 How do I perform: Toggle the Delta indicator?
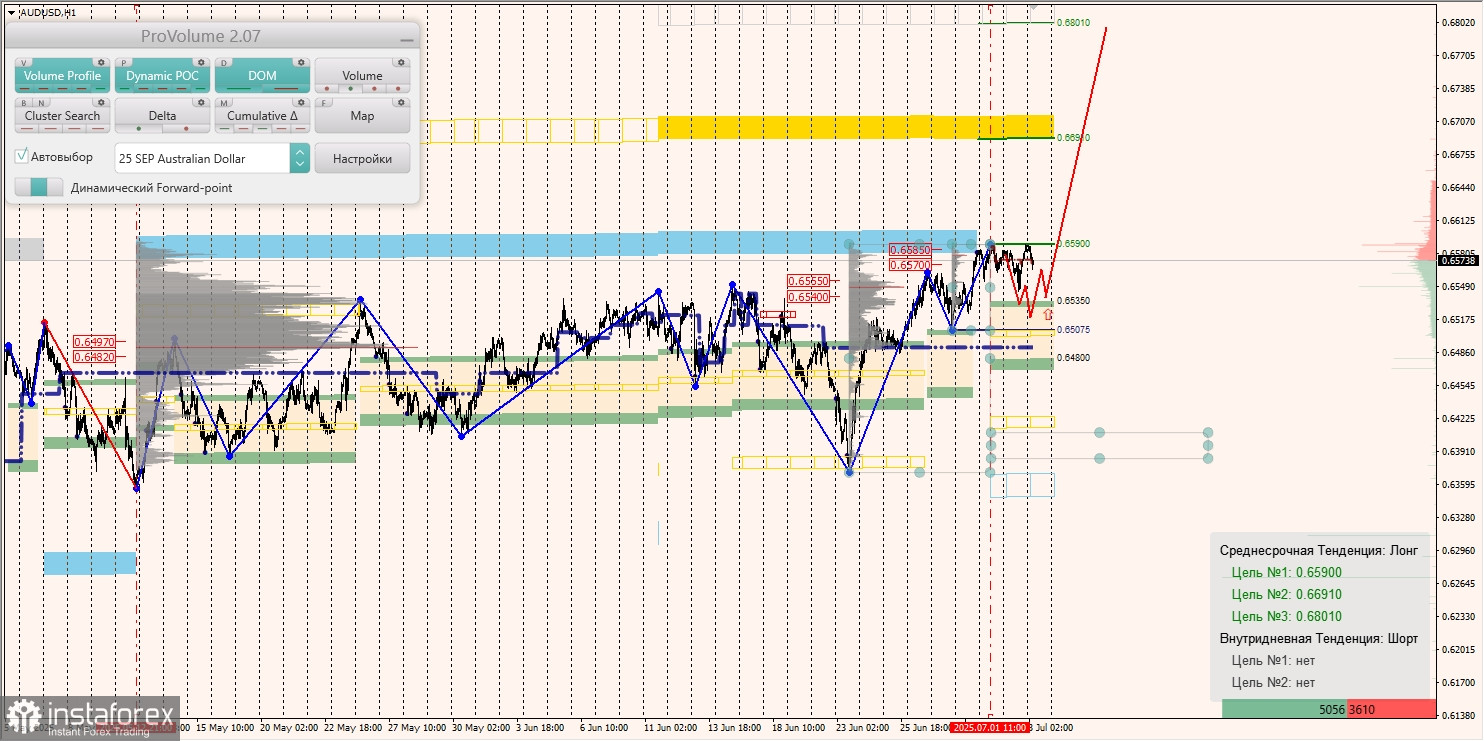click(x=162, y=115)
